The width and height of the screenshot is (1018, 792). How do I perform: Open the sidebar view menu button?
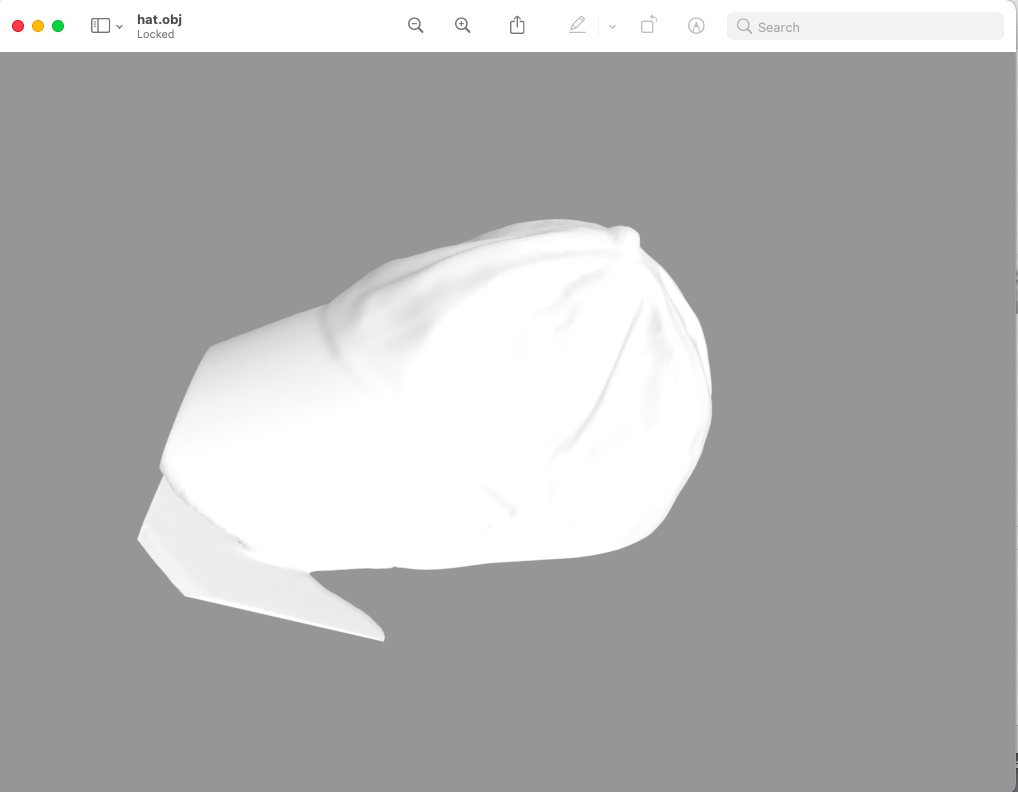coord(100,26)
